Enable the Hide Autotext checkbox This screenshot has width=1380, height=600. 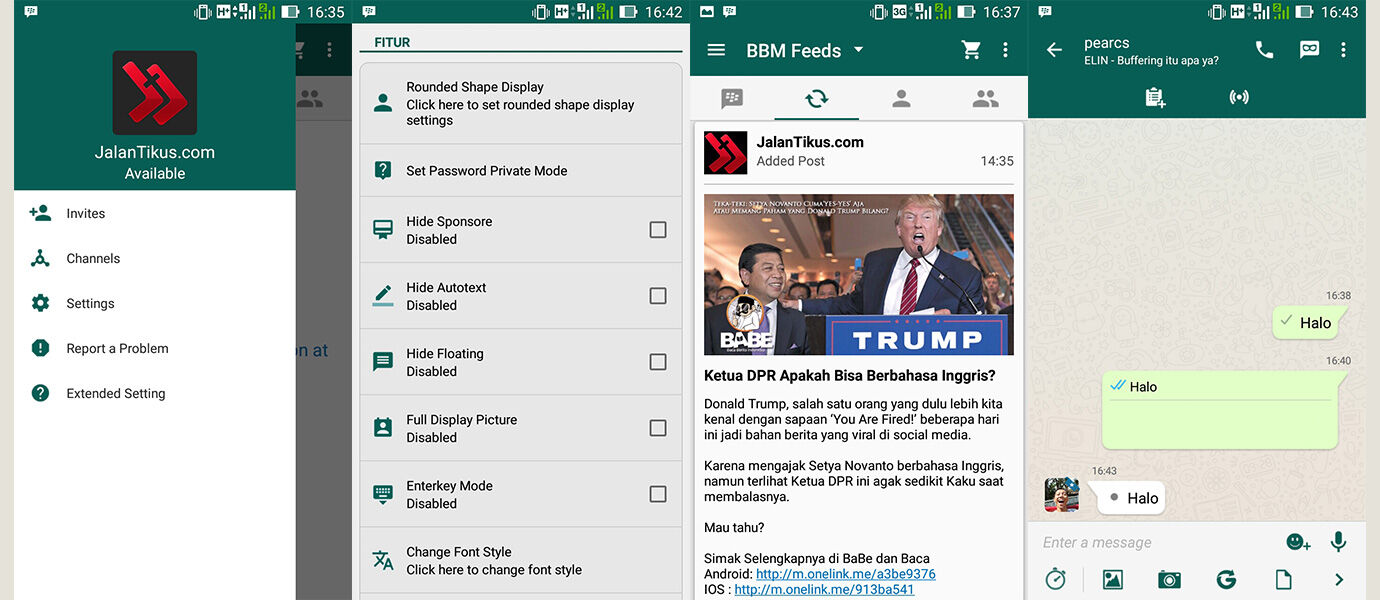658,296
